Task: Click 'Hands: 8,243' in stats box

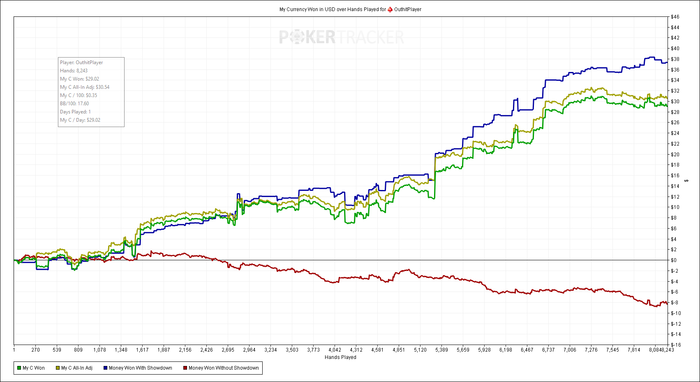Action: coord(75,71)
